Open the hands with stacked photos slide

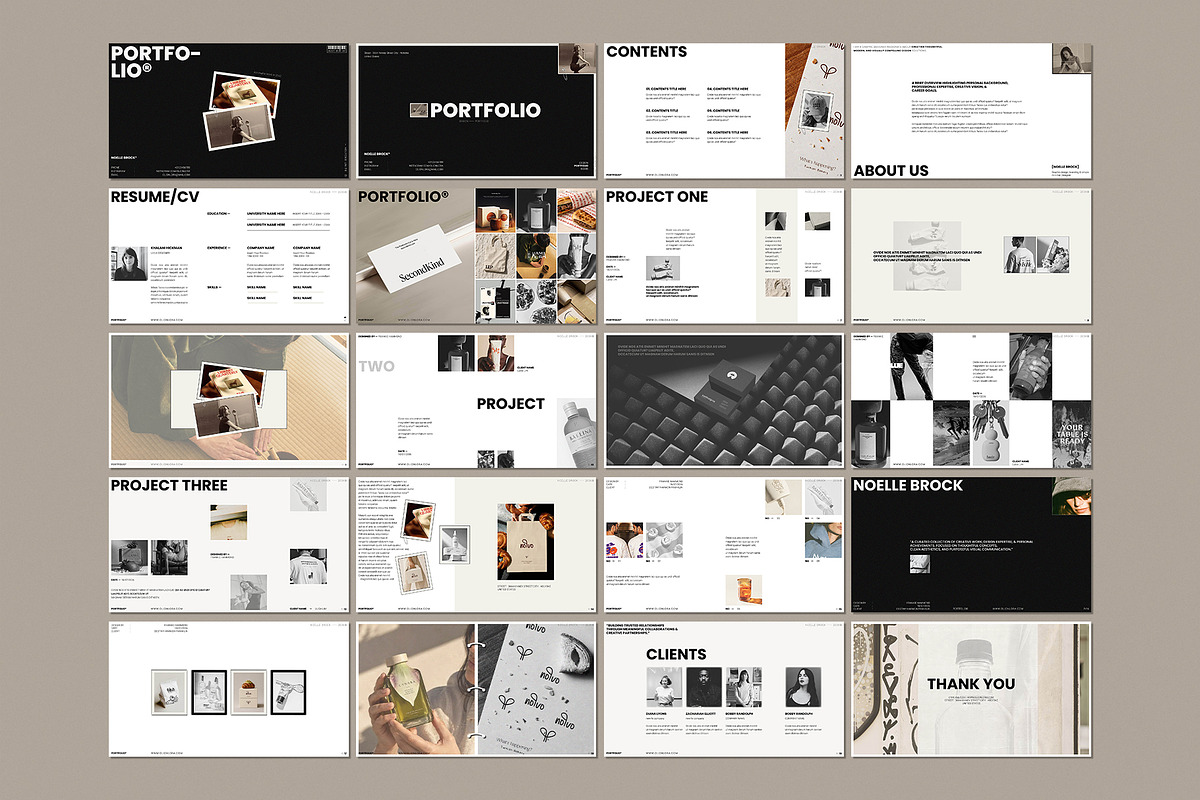[x=228, y=400]
